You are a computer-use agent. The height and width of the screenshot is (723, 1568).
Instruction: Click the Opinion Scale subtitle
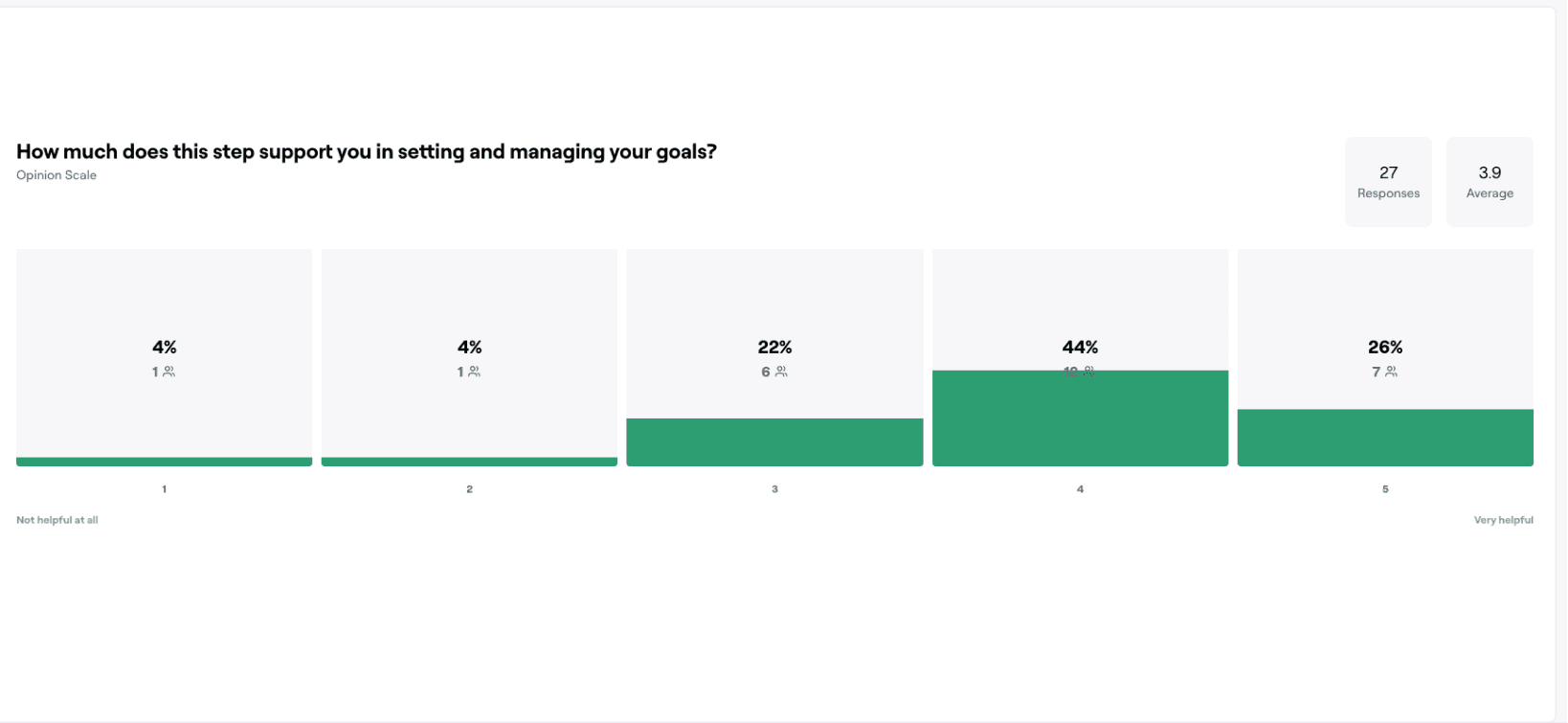coord(56,175)
